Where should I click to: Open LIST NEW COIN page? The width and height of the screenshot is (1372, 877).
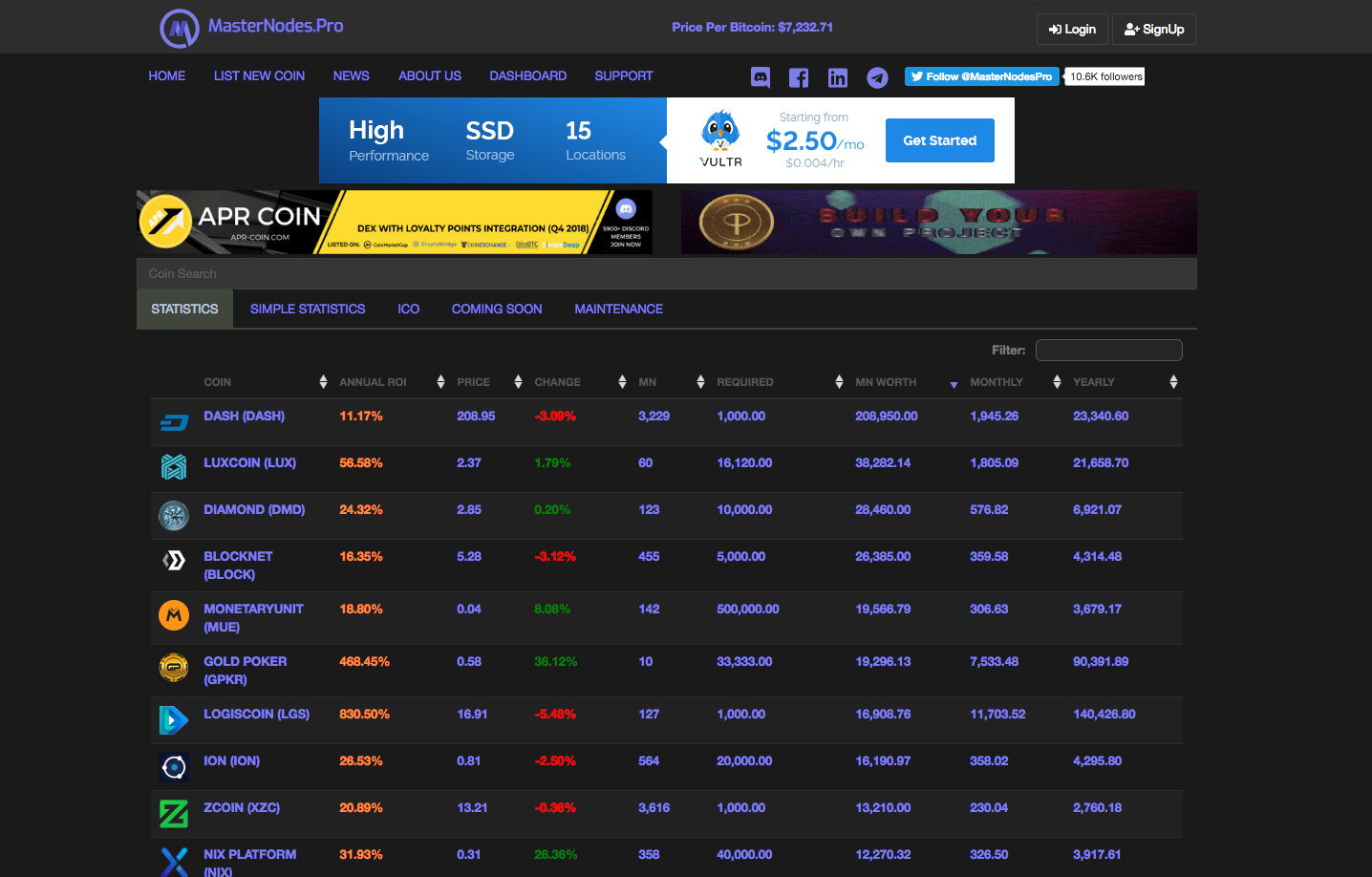[259, 75]
